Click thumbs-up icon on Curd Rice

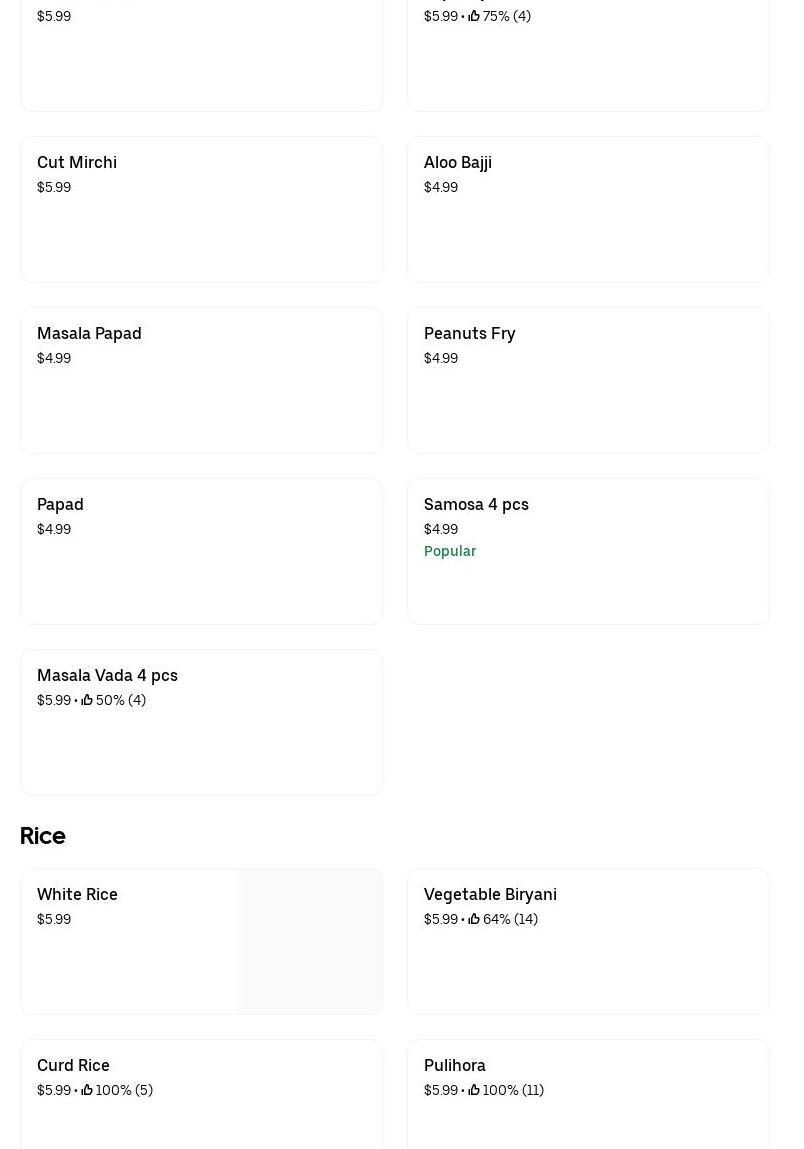87,1090
